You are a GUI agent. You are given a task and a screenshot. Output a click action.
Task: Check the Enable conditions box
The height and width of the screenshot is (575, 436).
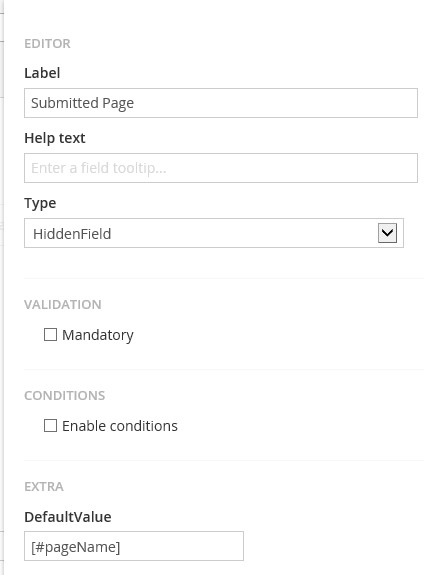pyautogui.click(x=50, y=426)
